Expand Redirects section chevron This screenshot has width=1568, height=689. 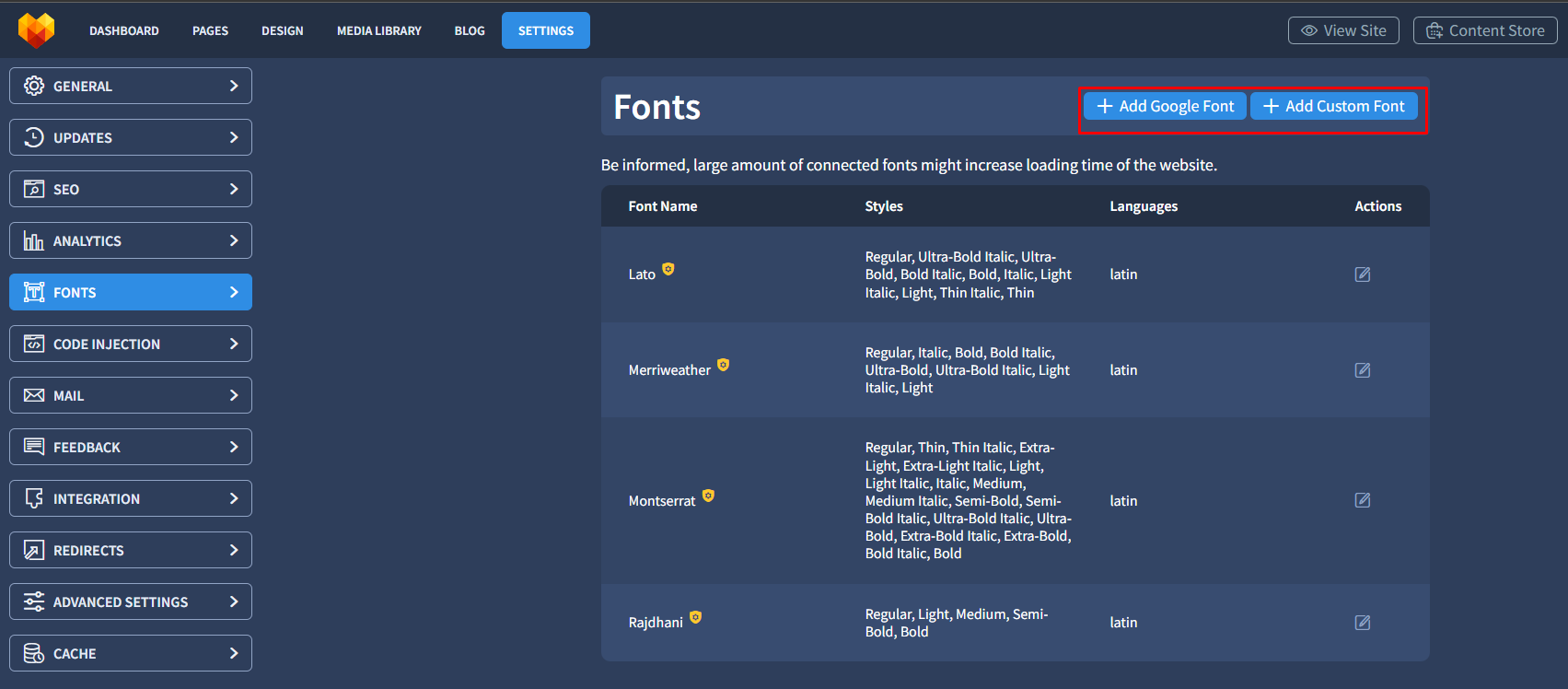coord(234,550)
